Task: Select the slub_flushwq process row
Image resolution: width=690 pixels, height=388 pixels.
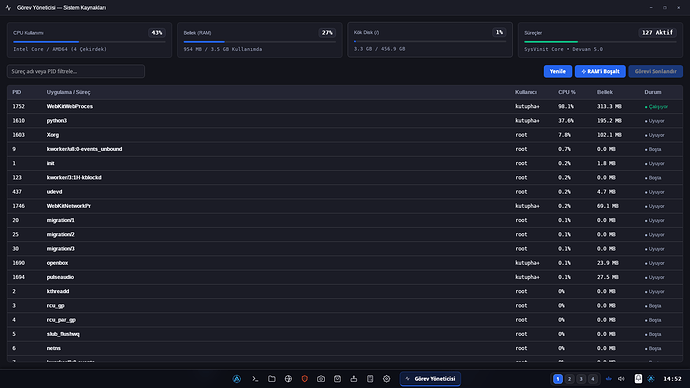Action: (x=345, y=334)
